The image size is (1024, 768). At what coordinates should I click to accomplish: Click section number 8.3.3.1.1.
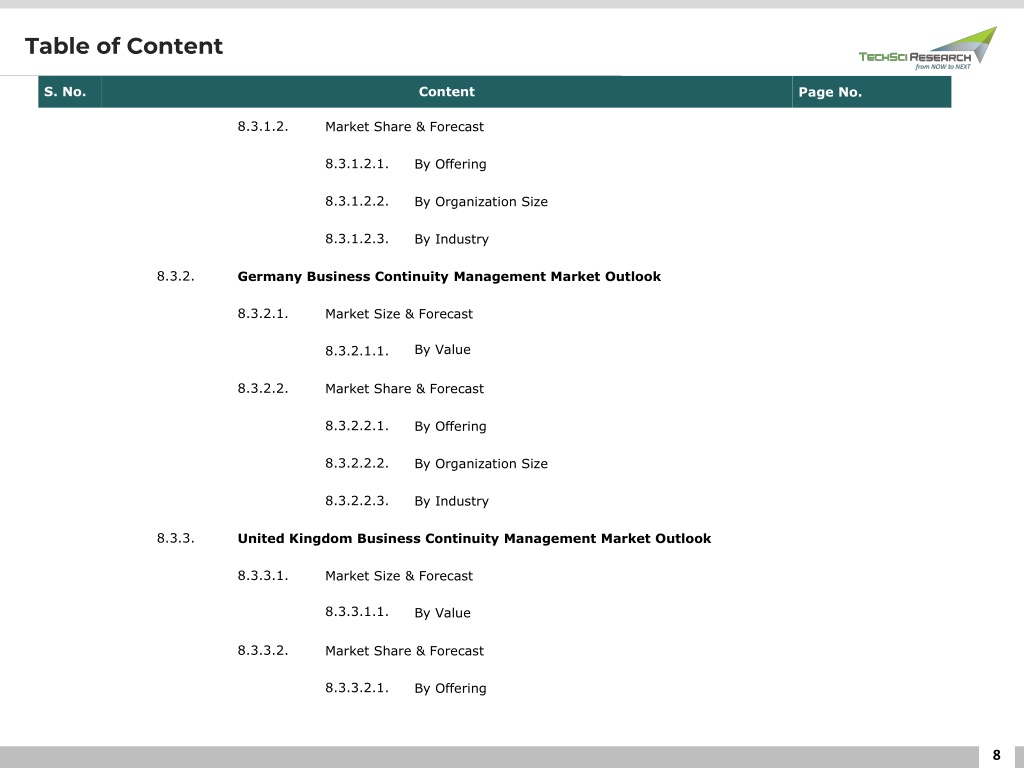357,612
